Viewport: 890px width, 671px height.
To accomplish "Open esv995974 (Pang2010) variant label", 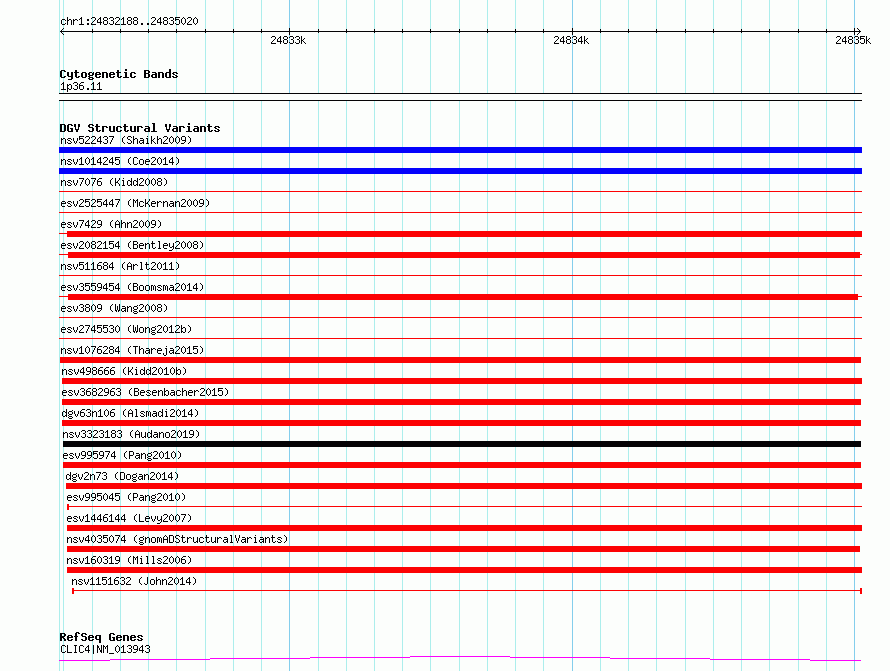I will 122,455.
